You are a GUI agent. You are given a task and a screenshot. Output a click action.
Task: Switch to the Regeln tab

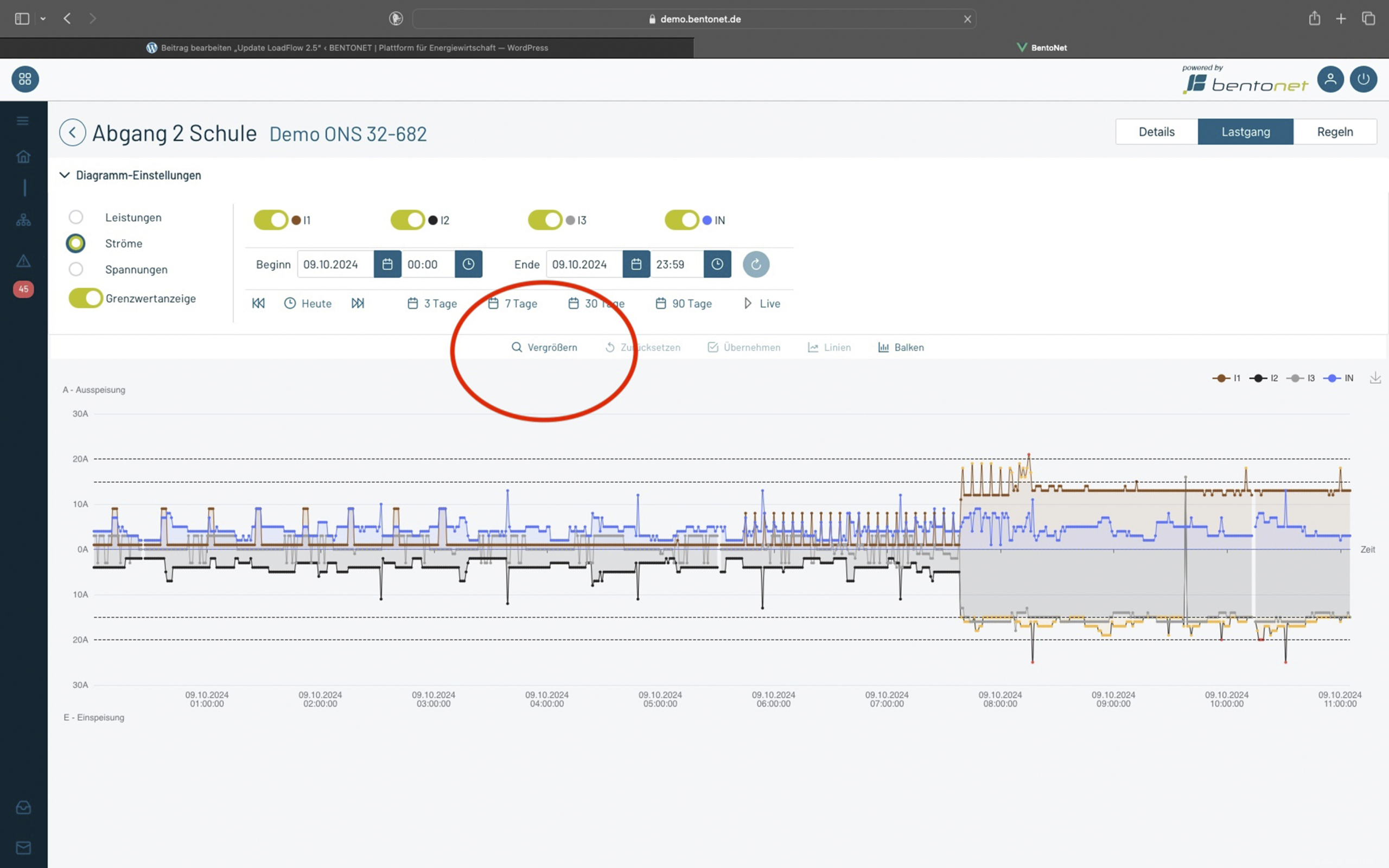[x=1335, y=131]
